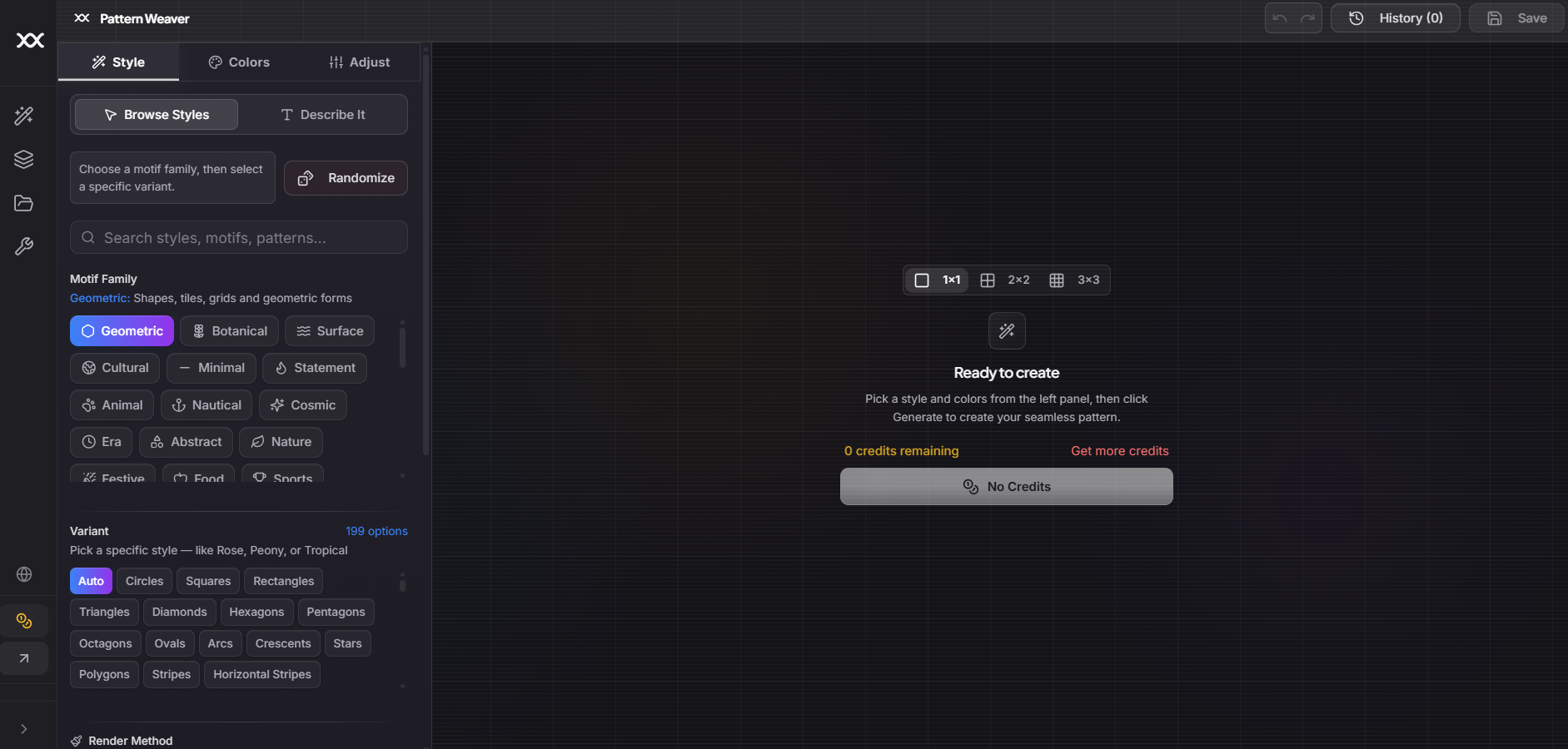The width and height of the screenshot is (1568, 749).
Task: Choose the Era motif family
Action: tap(101, 442)
